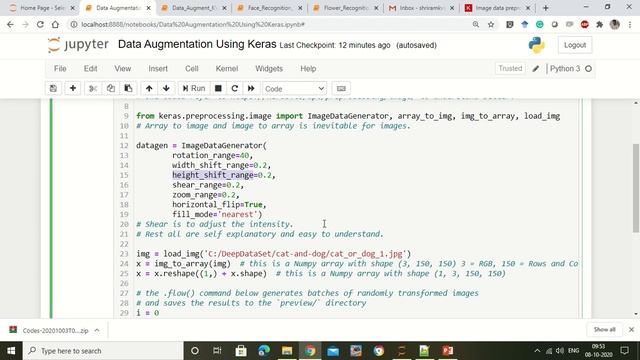Switch to the Gmail Inbox tab
The height and width of the screenshot is (360, 640).
[420, 8]
